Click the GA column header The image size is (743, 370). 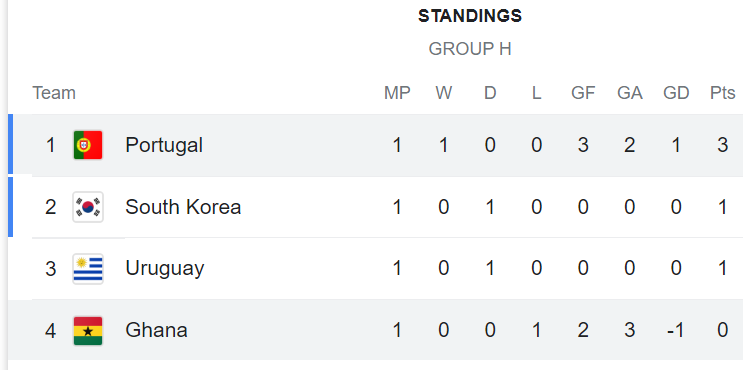point(630,93)
